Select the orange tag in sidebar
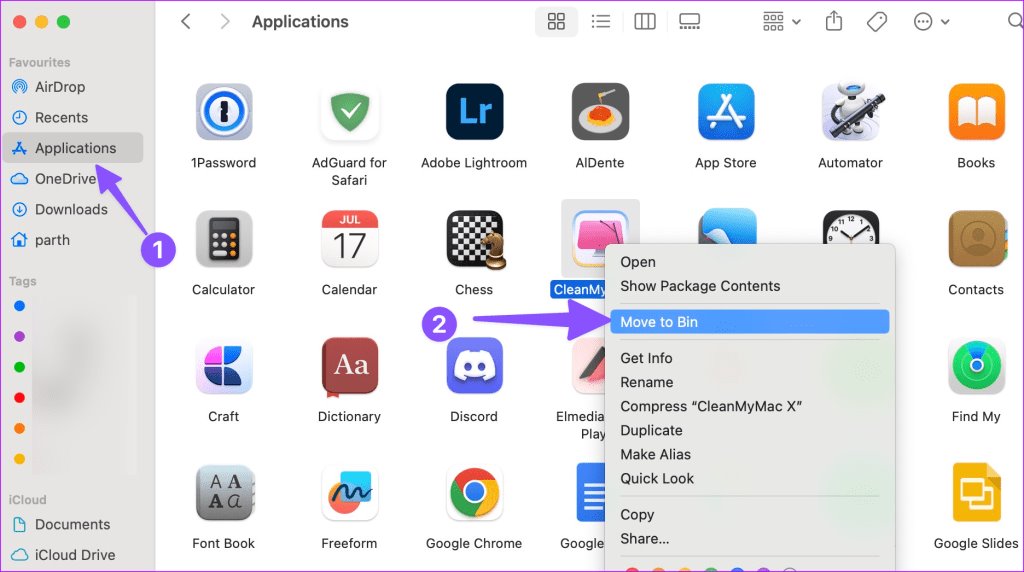 point(20,428)
